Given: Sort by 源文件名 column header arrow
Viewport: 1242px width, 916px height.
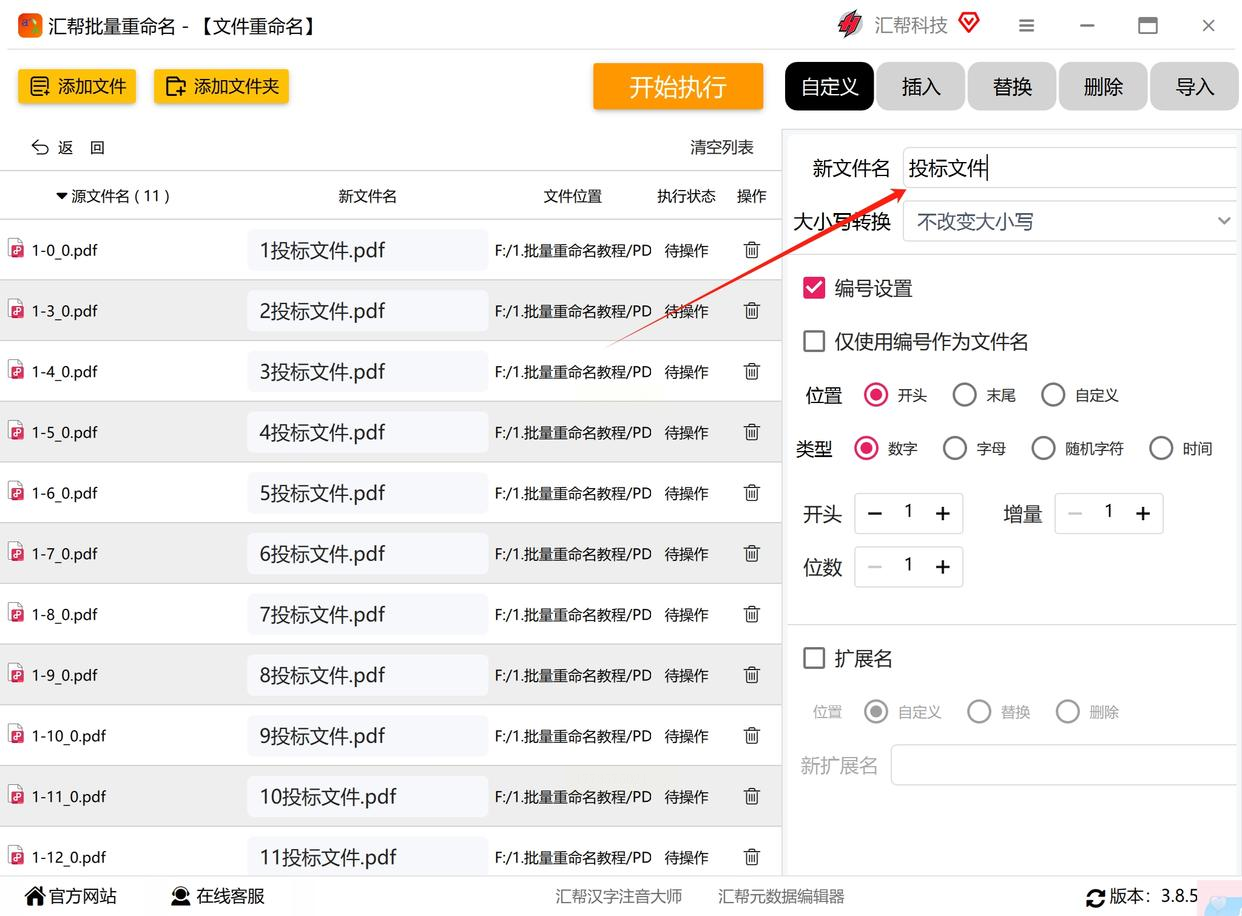Looking at the screenshot, I should tap(62, 196).
